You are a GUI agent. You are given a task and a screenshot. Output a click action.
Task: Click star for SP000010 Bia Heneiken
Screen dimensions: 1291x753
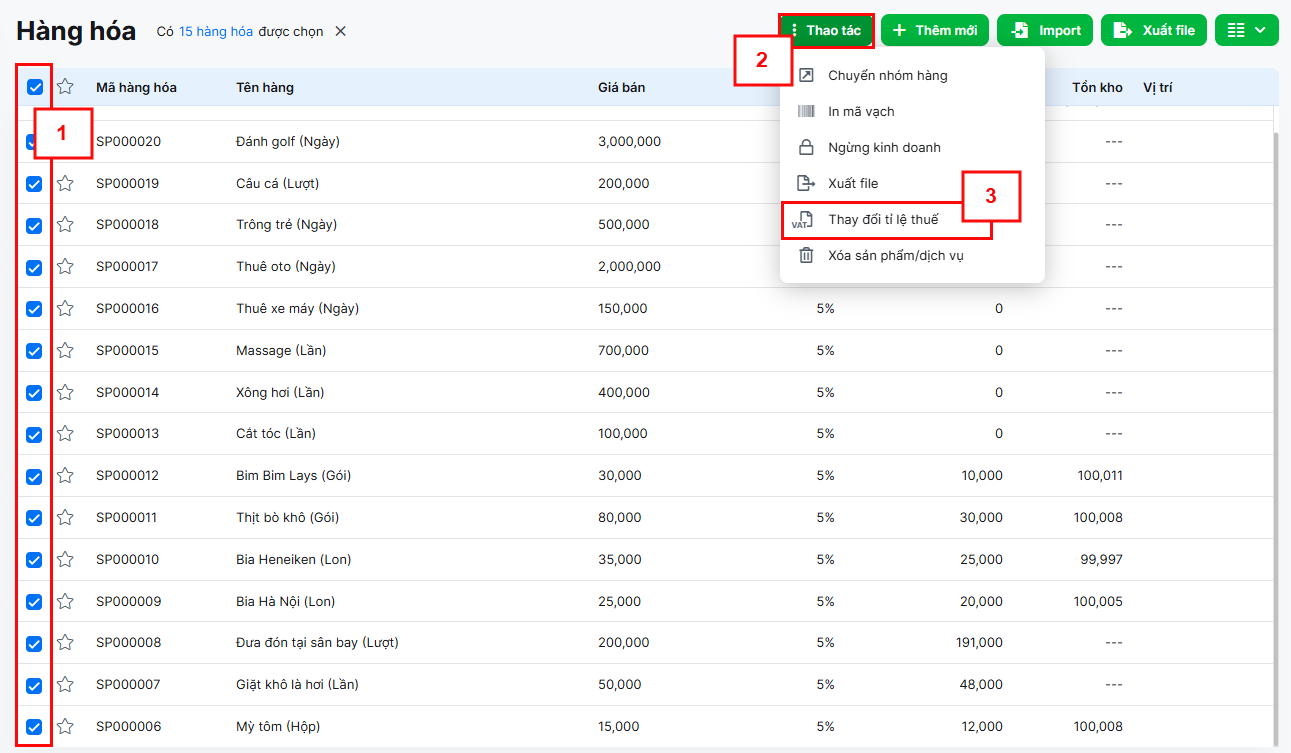65,560
